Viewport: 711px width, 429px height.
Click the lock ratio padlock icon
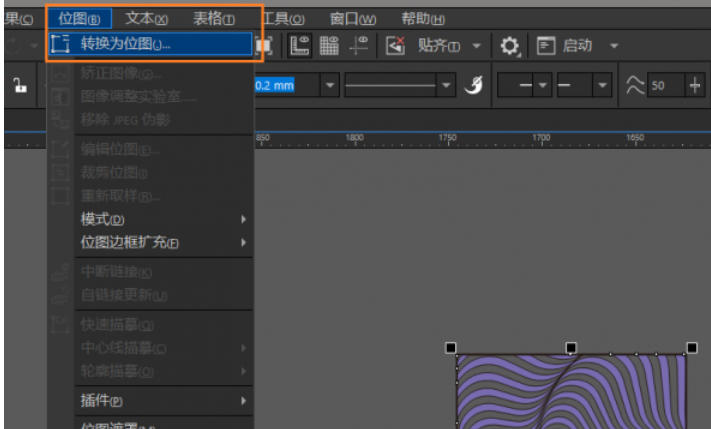(x=18, y=86)
